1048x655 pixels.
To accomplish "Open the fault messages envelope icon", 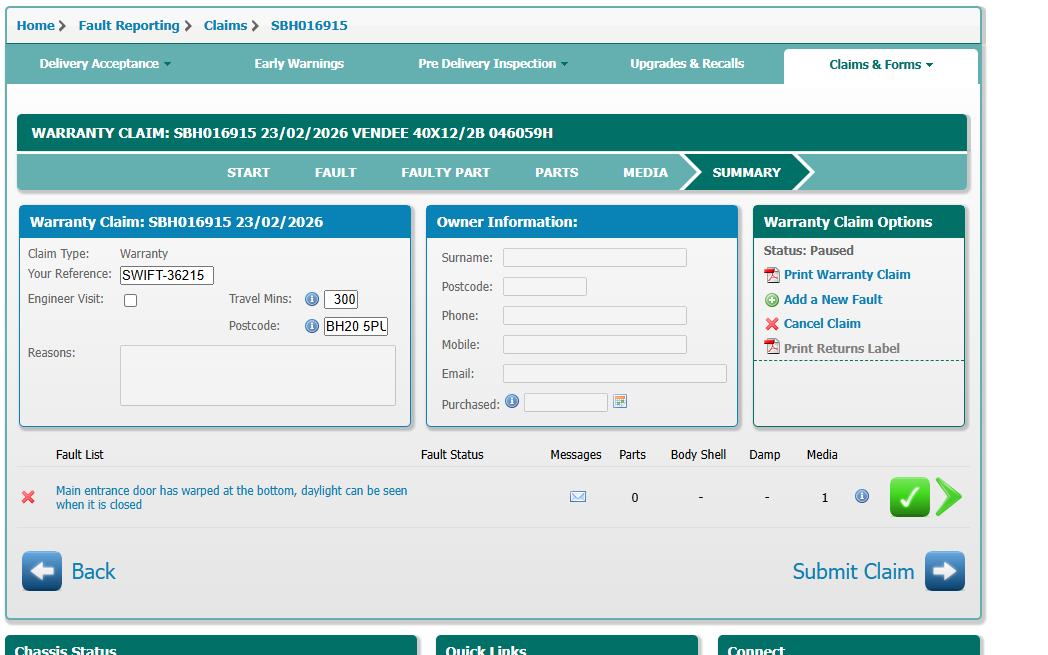I will coord(578,497).
